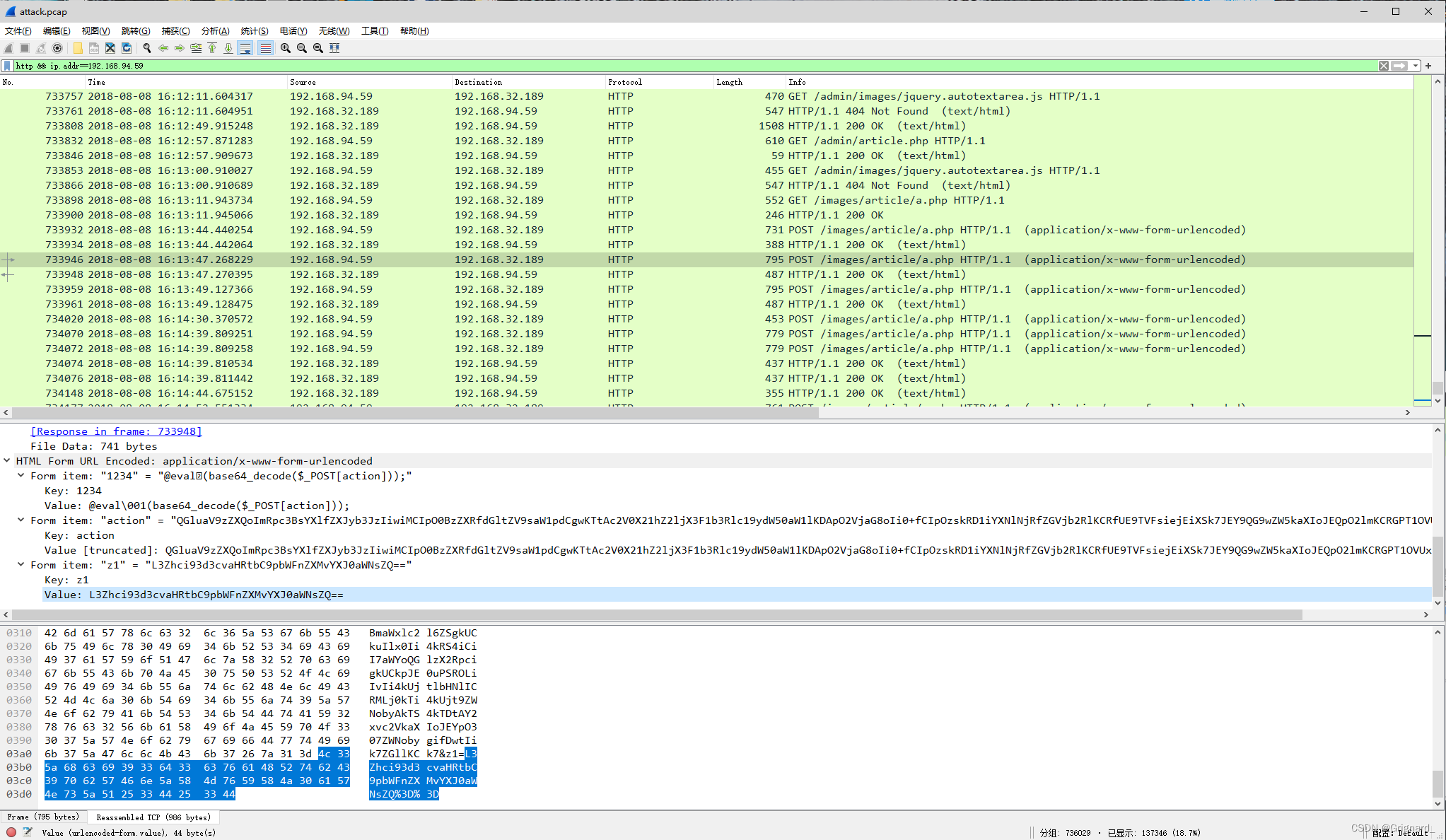Open the 工具(T) menu

coord(375,31)
